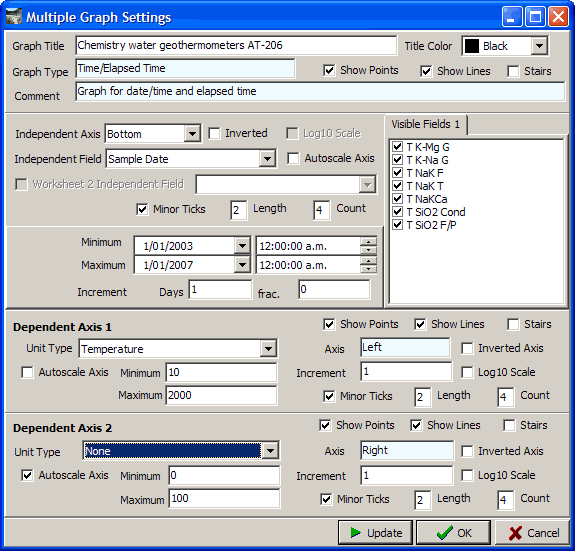Open Dependent Axis 2 Unit Type dropdown
The width and height of the screenshot is (575, 551).
click(x=270, y=451)
